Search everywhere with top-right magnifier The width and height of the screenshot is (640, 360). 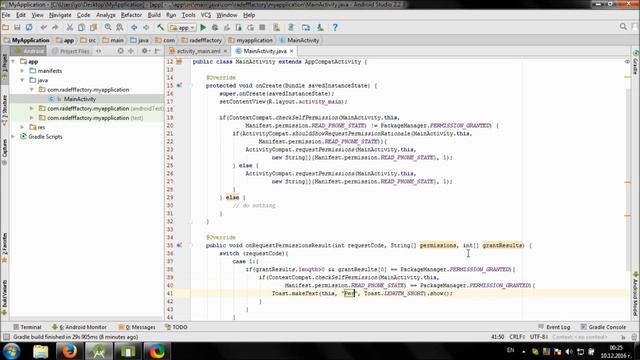coord(623,27)
